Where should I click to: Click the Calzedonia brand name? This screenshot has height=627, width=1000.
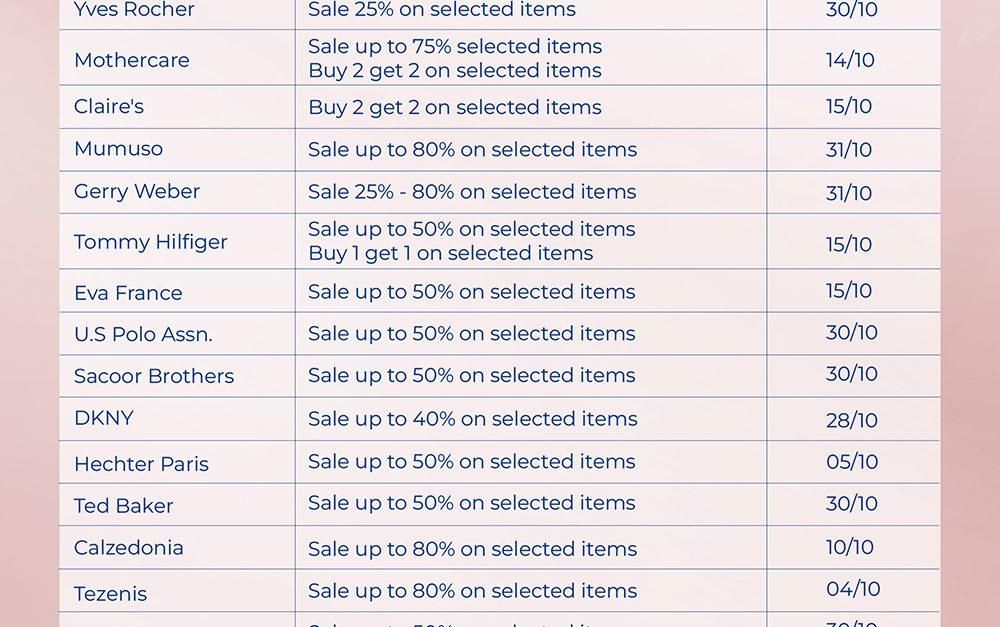128,548
